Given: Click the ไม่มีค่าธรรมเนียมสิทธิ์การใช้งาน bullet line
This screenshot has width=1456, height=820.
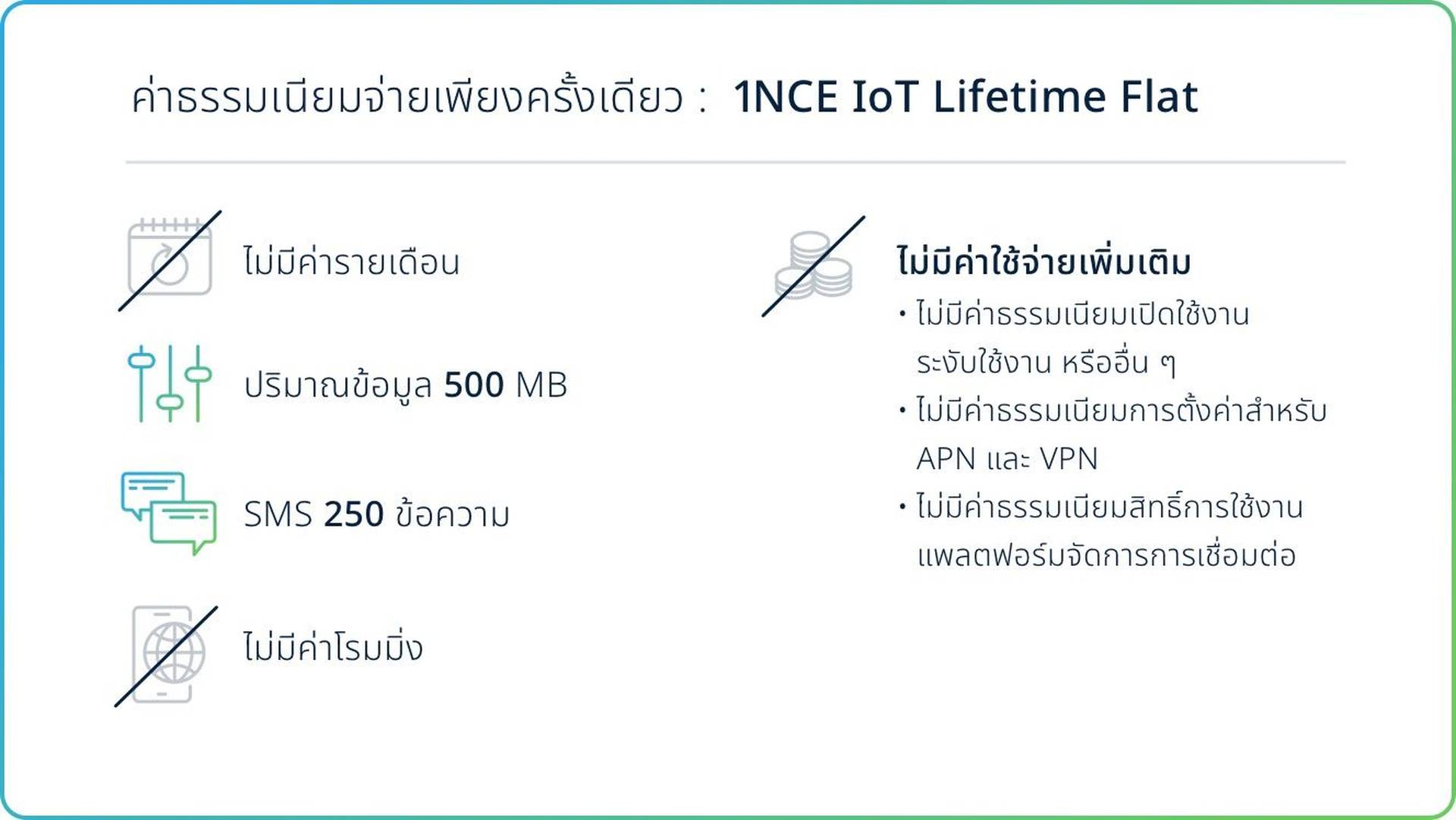Looking at the screenshot, I should (x=1109, y=505).
